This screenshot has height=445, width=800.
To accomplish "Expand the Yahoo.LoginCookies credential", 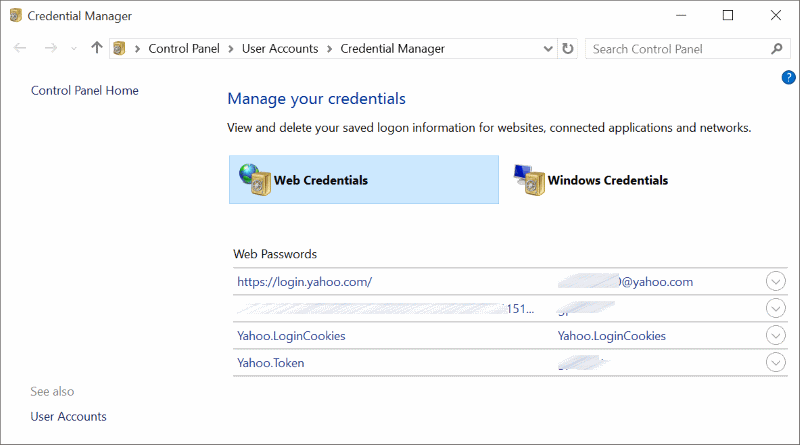I will 776,335.
